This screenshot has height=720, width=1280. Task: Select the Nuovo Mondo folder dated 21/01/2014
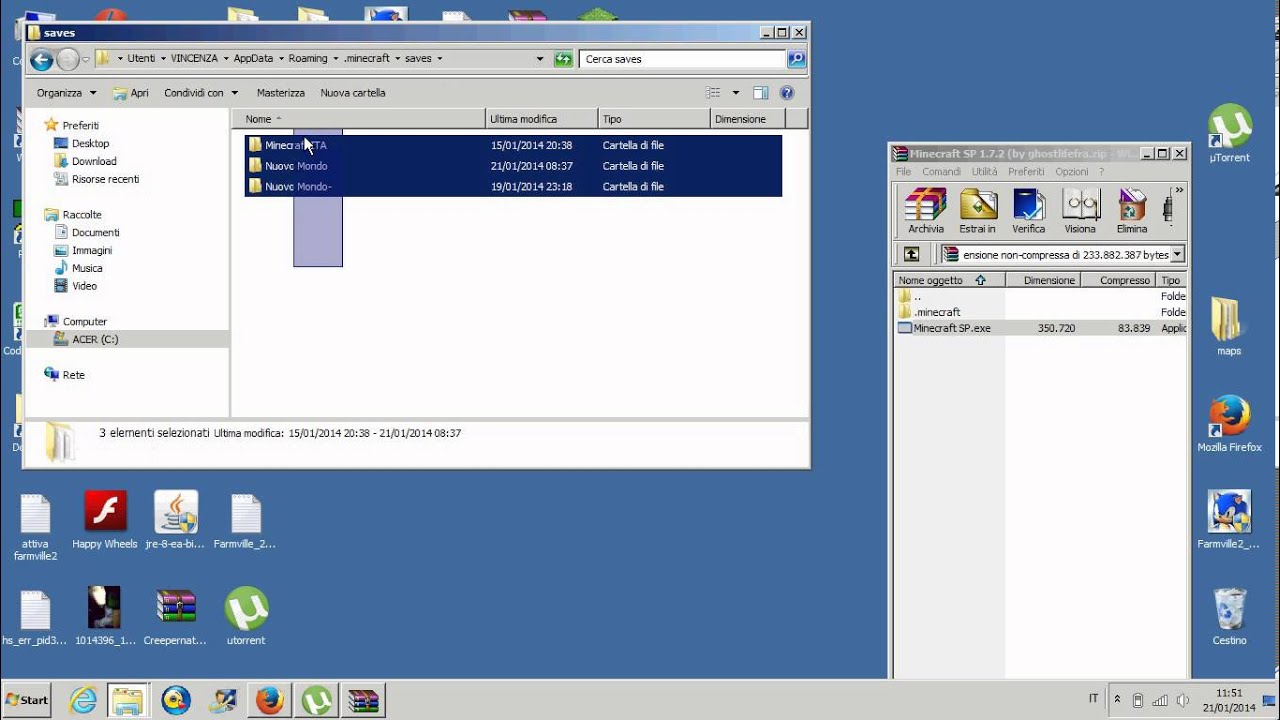[513, 166]
